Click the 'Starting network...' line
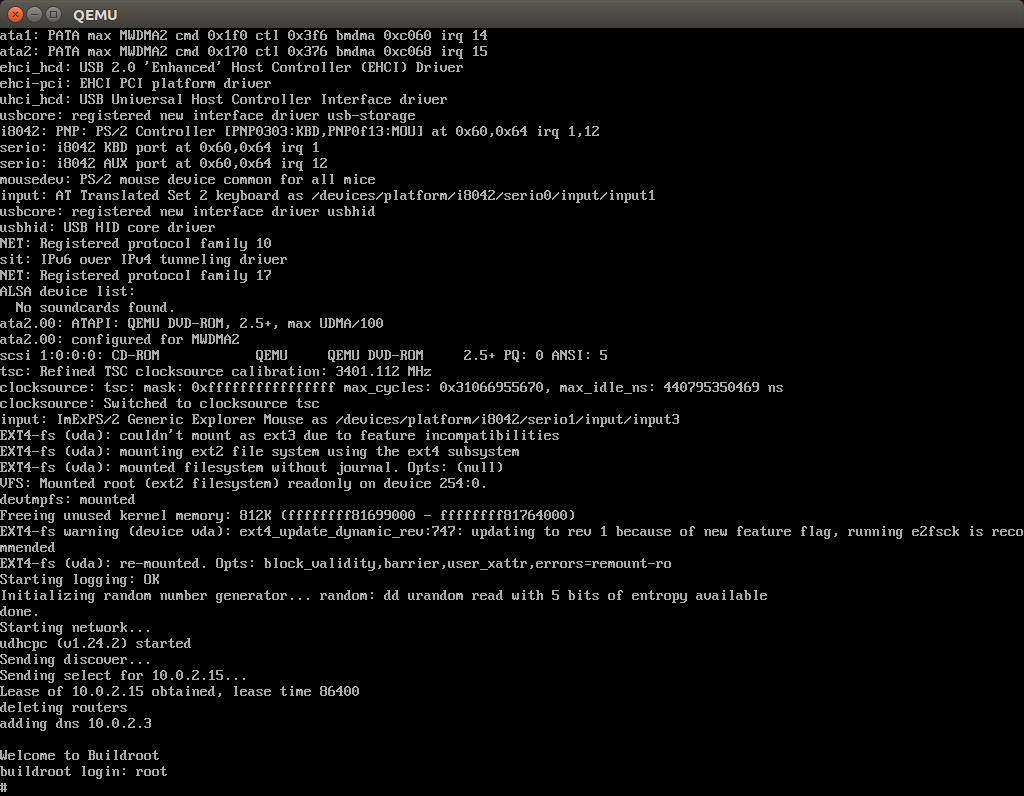 pos(75,628)
